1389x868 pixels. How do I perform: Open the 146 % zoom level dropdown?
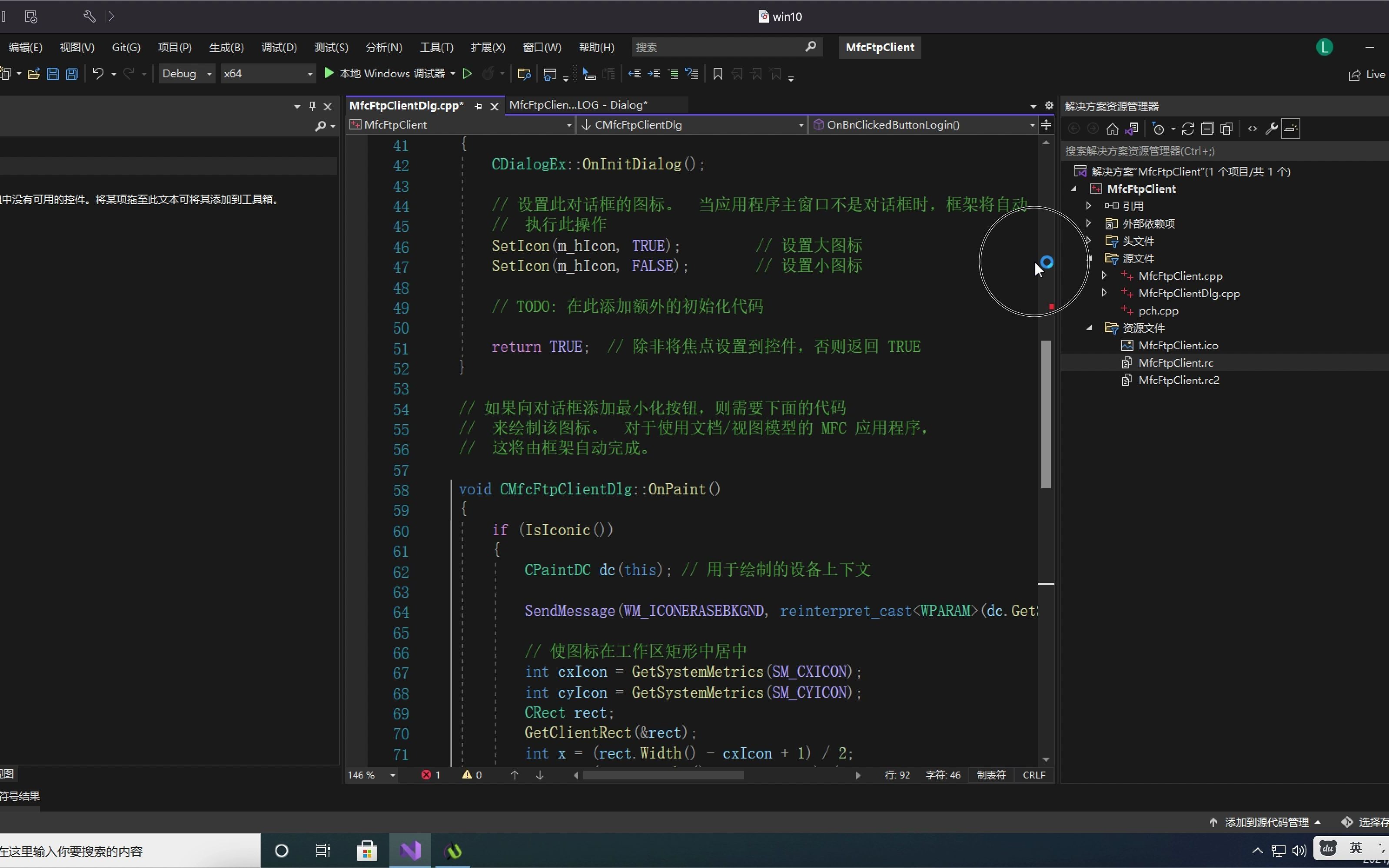(x=372, y=775)
